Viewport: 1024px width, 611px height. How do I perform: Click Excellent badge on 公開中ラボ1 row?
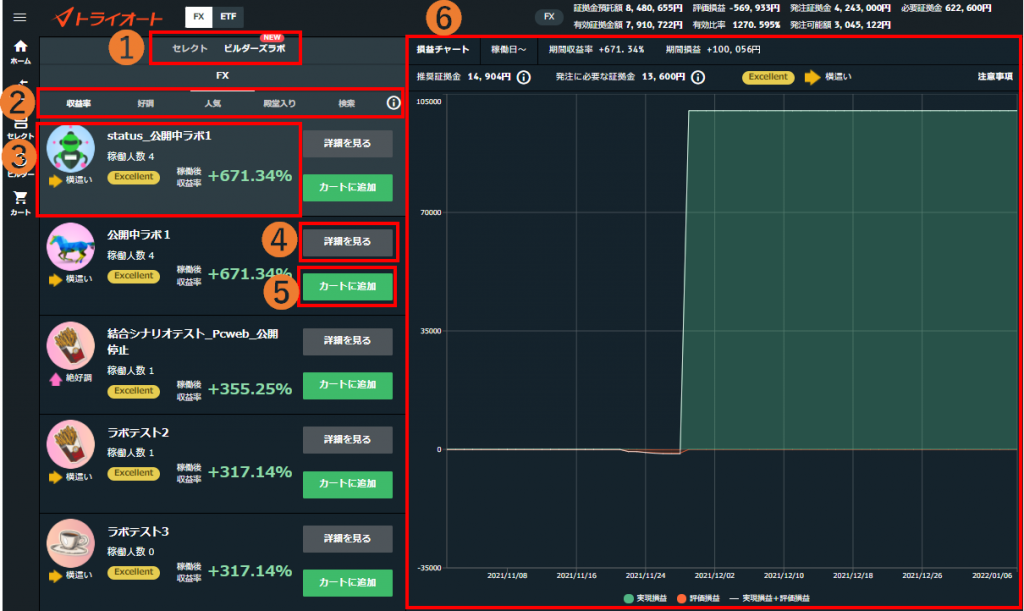click(134, 276)
